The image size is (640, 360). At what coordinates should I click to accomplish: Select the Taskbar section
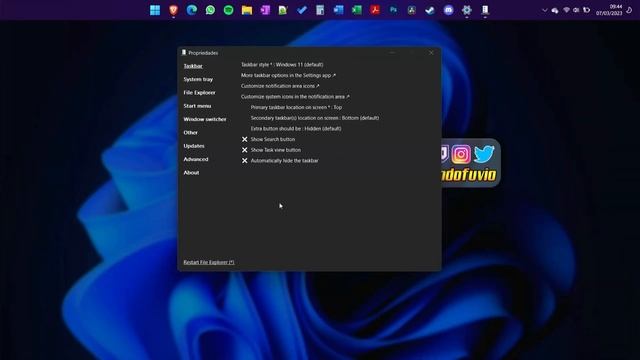click(193, 66)
